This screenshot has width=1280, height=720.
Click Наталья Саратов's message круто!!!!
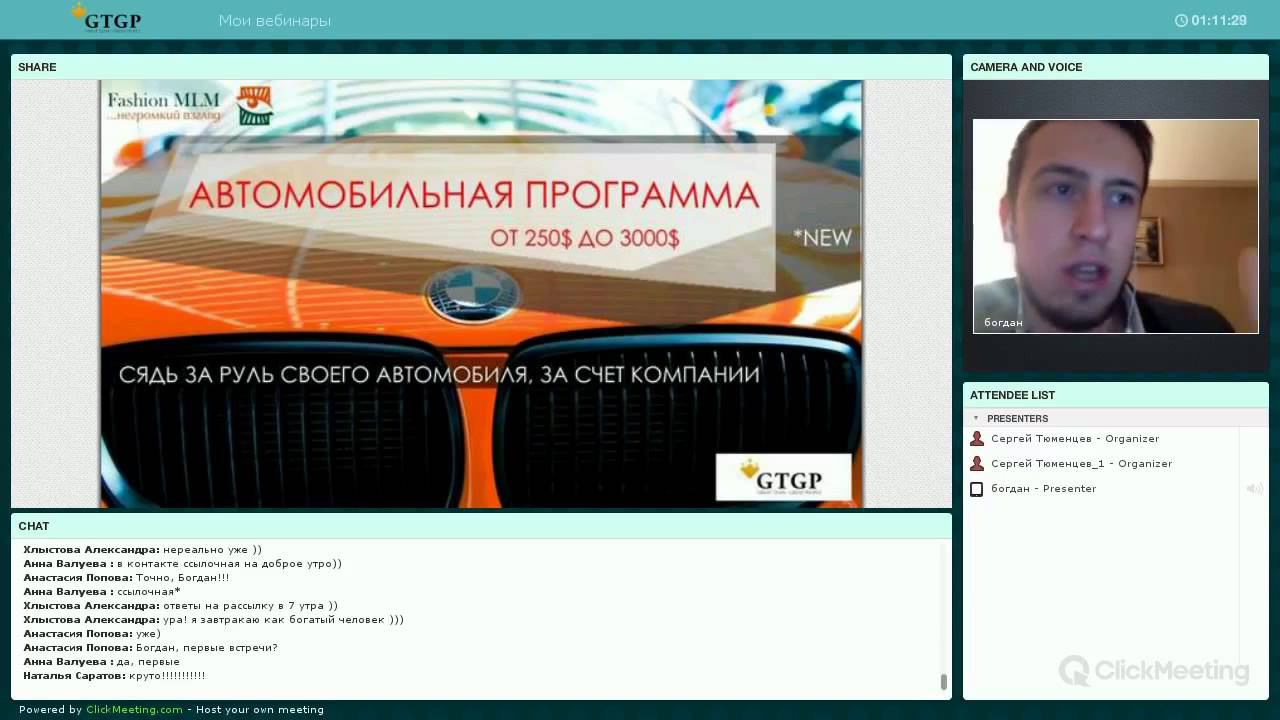[167, 676]
